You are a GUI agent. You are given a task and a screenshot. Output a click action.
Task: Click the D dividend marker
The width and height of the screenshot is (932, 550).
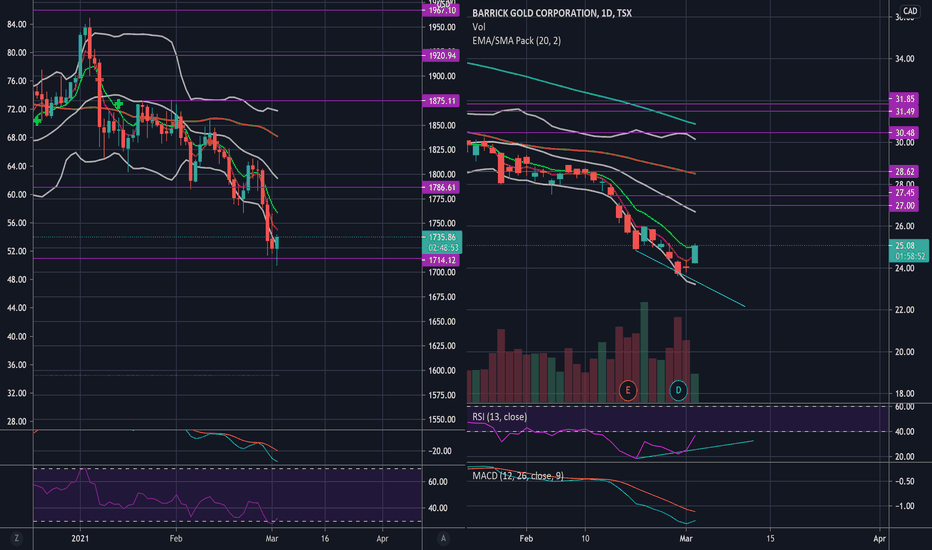[x=678, y=391]
